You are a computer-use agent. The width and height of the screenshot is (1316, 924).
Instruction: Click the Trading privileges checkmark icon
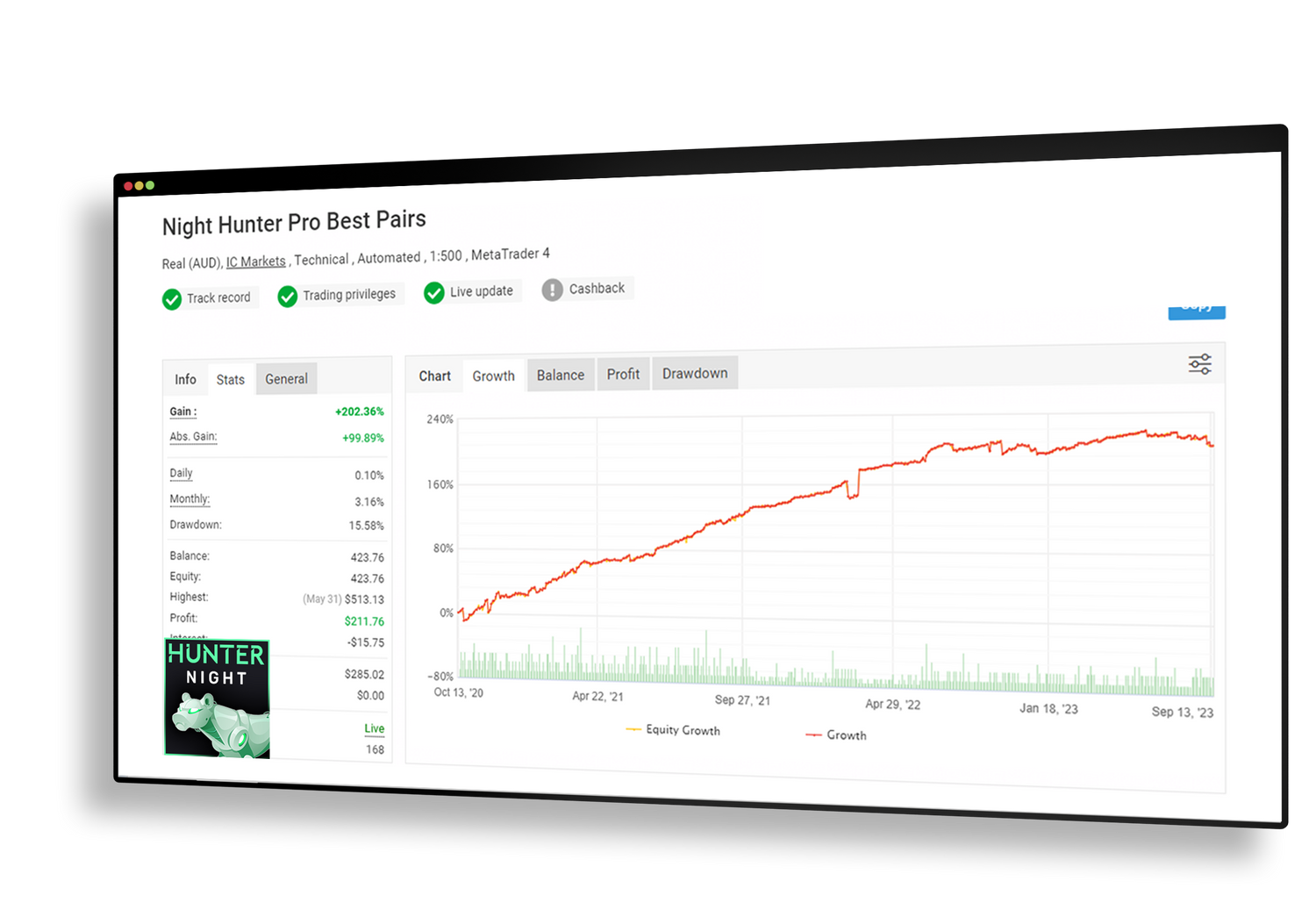tap(288, 297)
